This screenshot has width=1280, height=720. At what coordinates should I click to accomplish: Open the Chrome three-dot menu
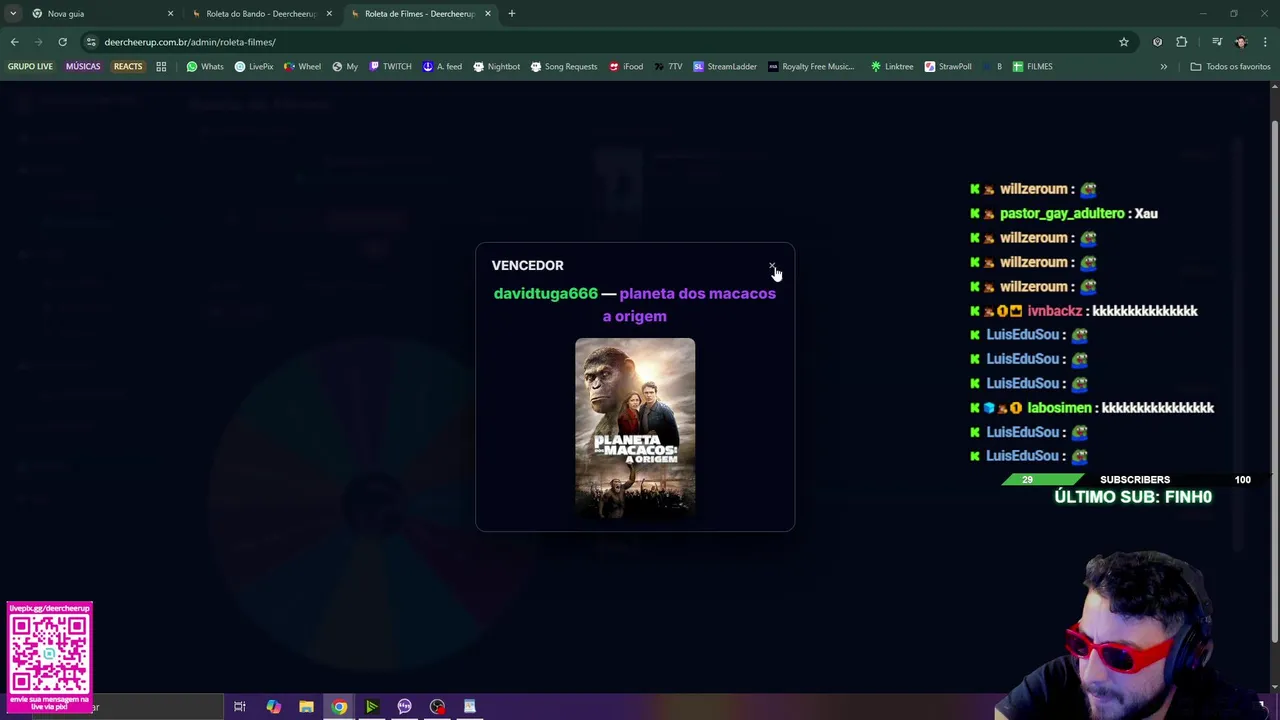click(1266, 42)
